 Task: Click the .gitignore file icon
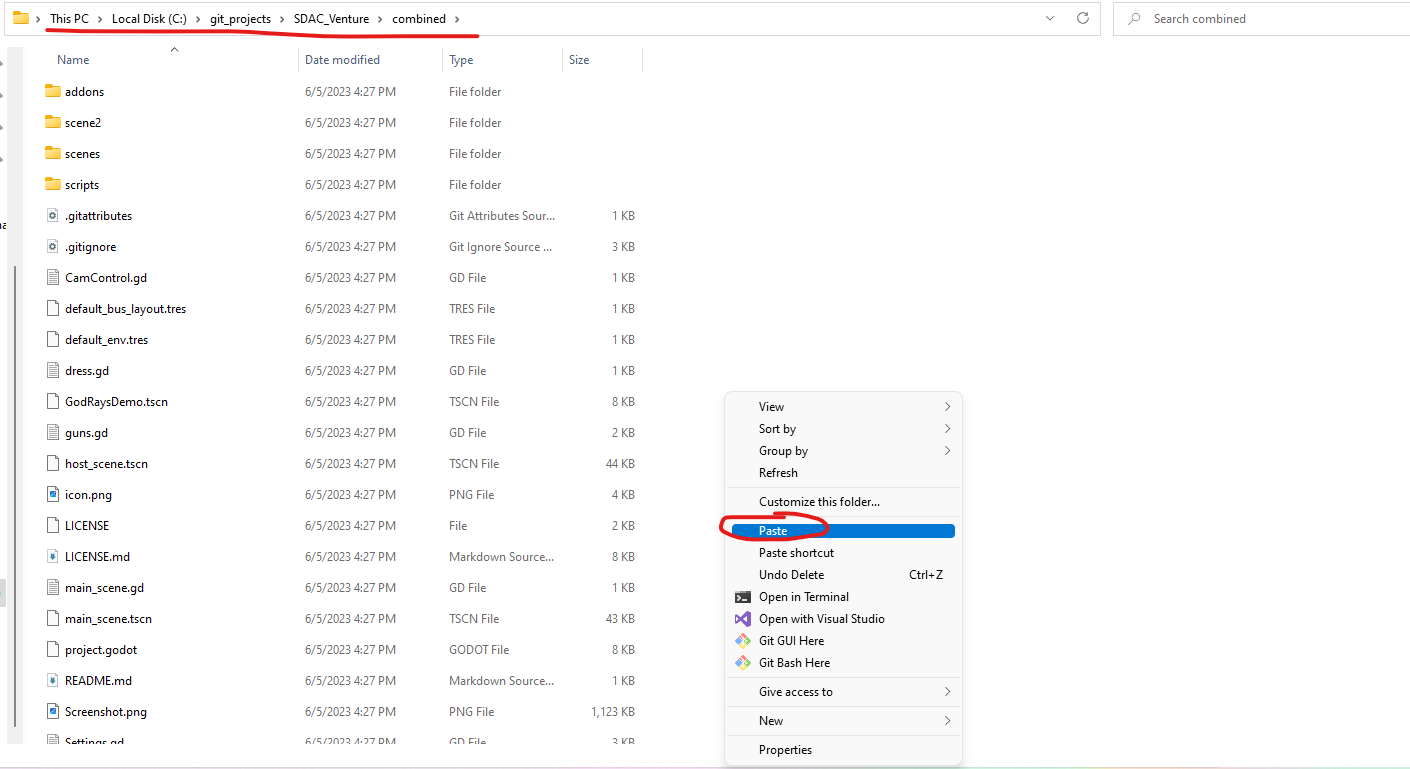(53, 246)
